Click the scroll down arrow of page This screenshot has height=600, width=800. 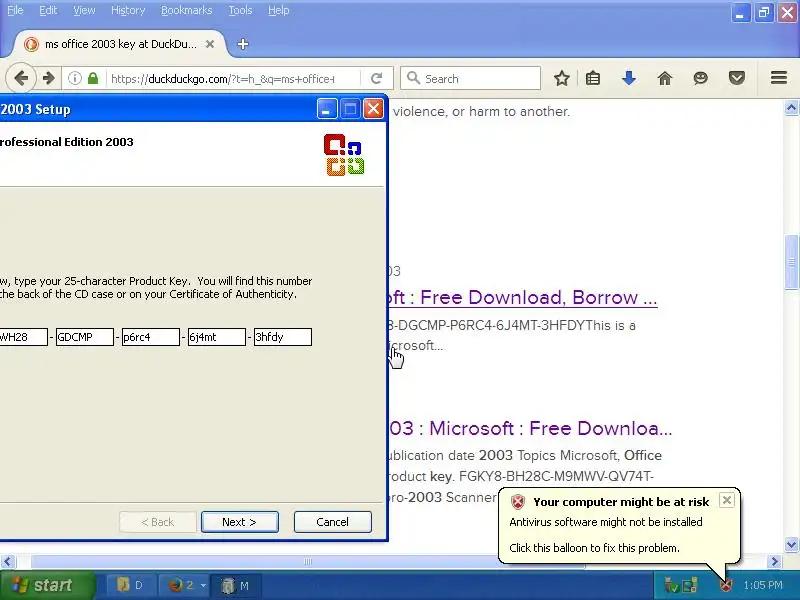(x=791, y=544)
